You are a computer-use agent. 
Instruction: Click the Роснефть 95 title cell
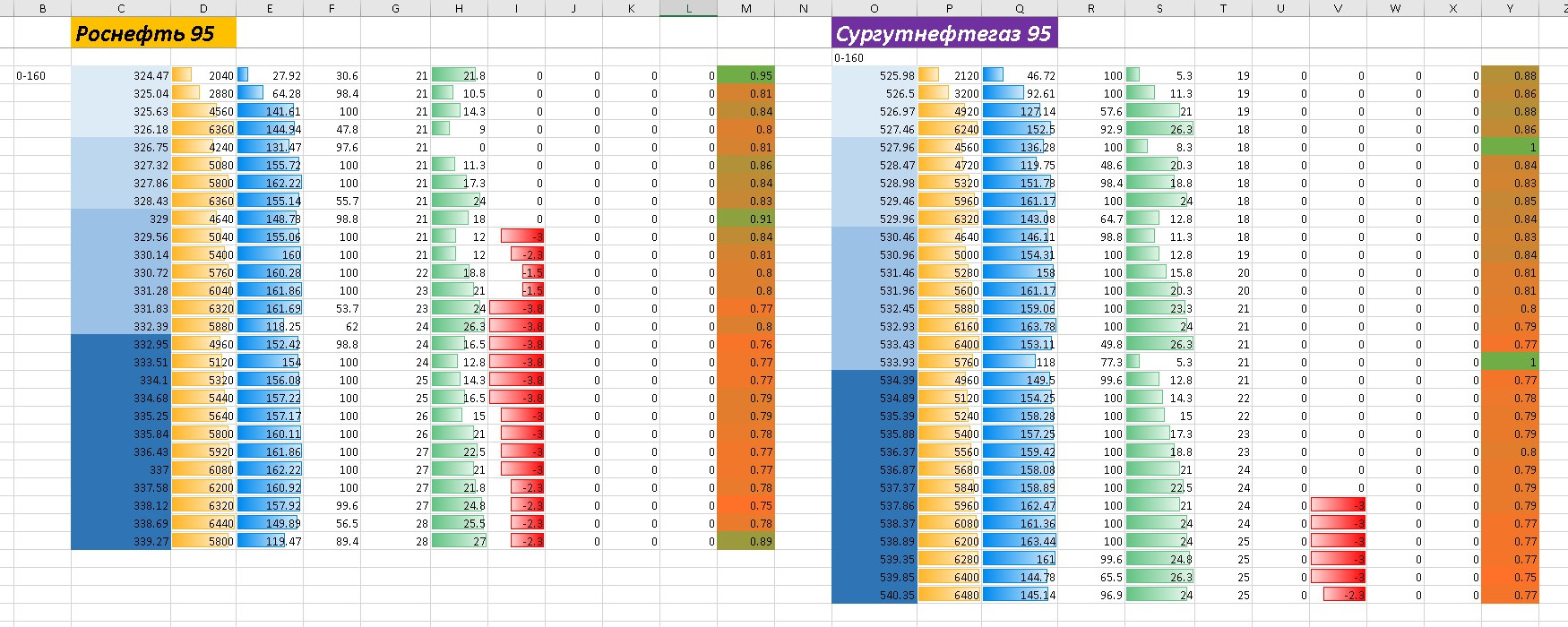click(154, 33)
